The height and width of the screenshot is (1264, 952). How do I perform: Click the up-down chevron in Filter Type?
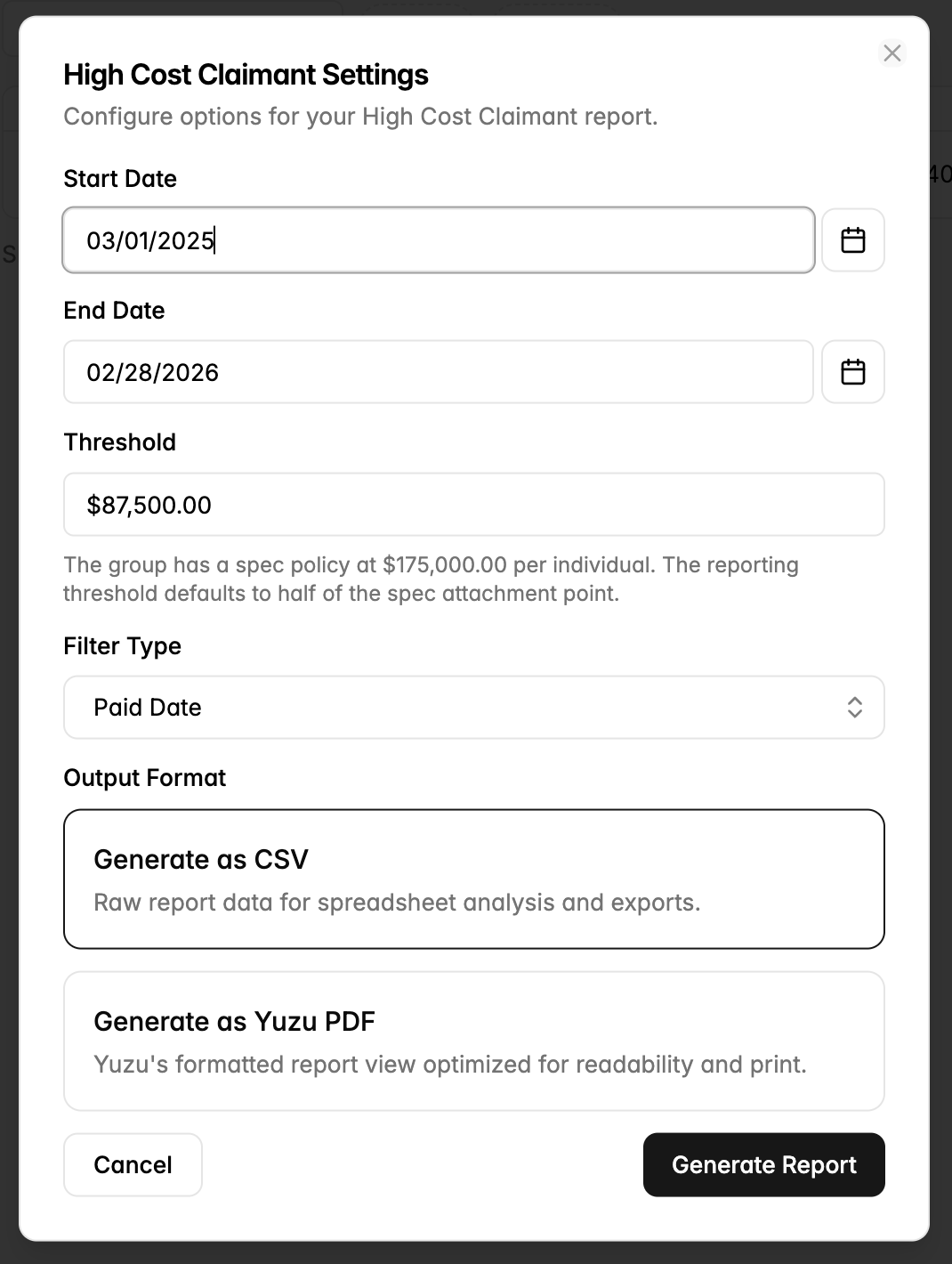click(854, 708)
